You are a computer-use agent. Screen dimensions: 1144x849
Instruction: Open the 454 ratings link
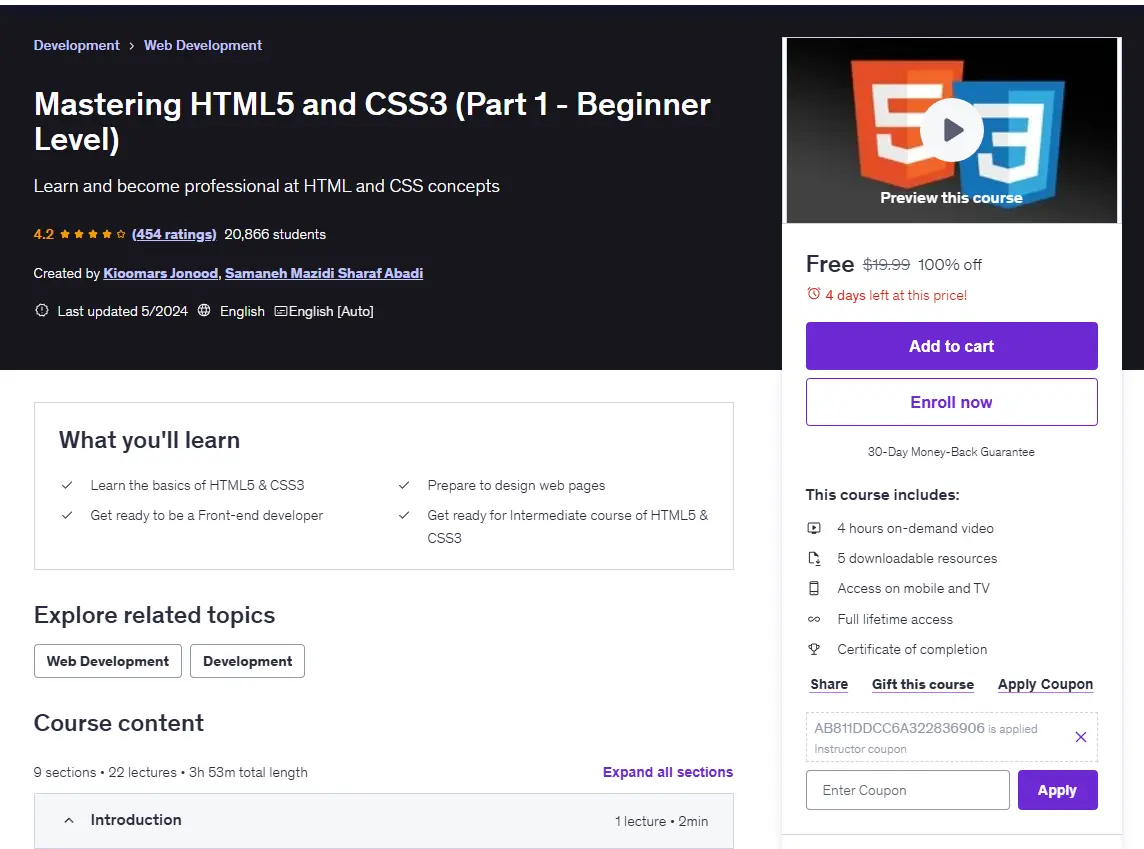(x=174, y=234)
